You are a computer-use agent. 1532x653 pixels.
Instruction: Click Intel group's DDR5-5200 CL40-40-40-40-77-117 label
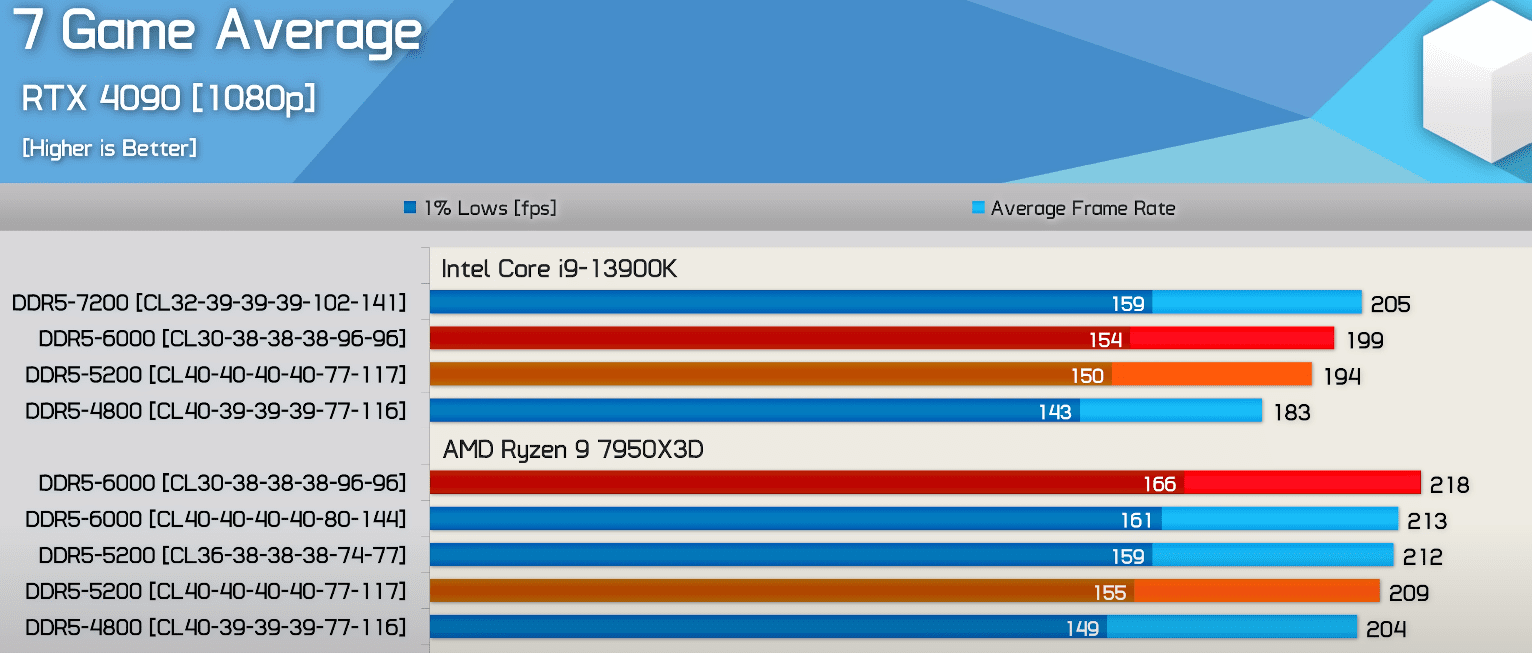(216, 374)
